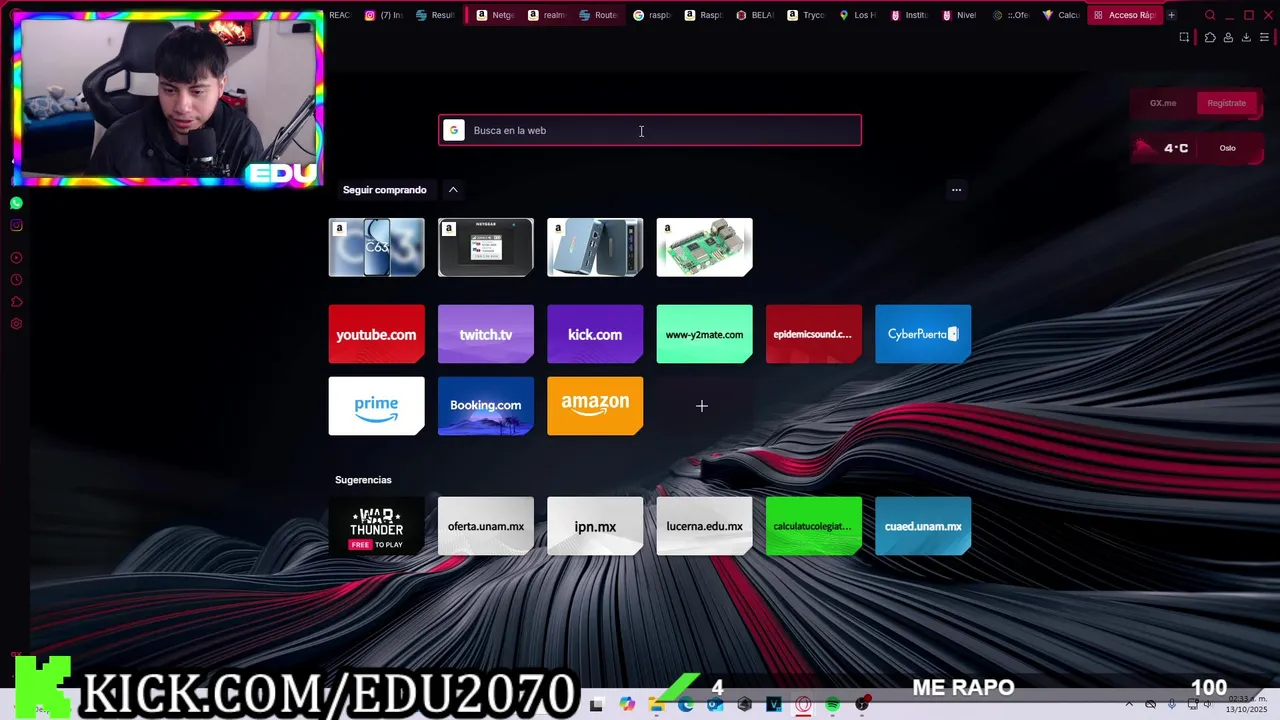
Task: Open Microsoft Edge on the taskbar
Action: point(686,704)
